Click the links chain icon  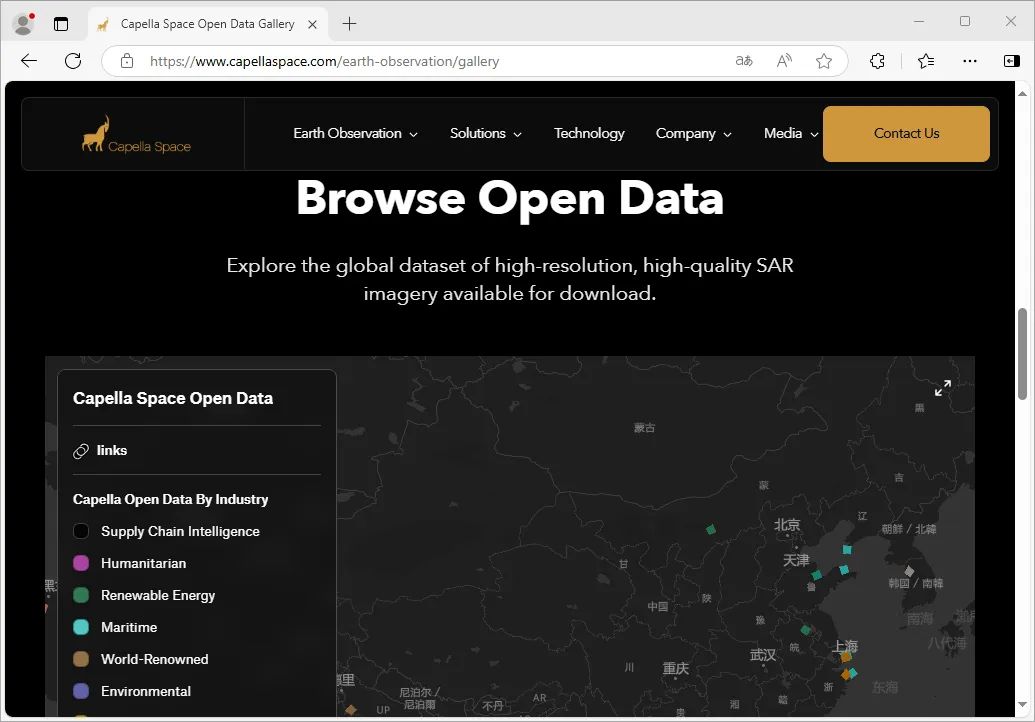click(x=81, y=451)
